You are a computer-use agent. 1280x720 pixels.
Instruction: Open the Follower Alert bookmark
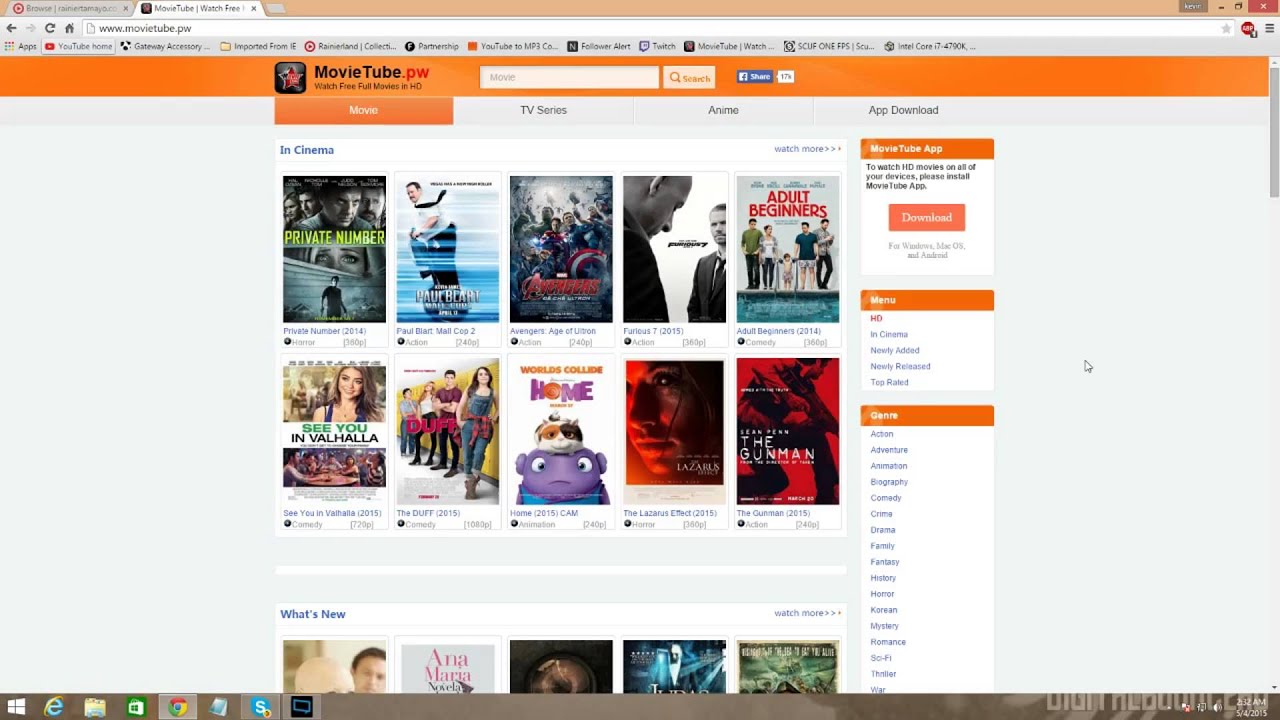(600, 46)
